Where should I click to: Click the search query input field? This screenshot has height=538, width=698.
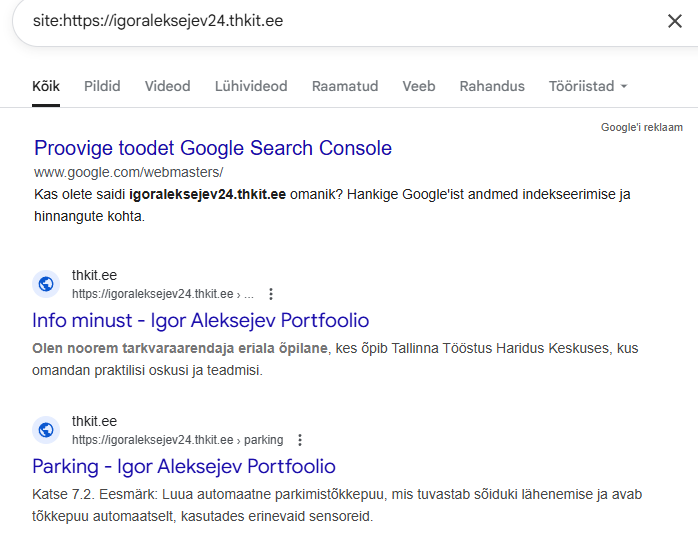tap(330, 21)
